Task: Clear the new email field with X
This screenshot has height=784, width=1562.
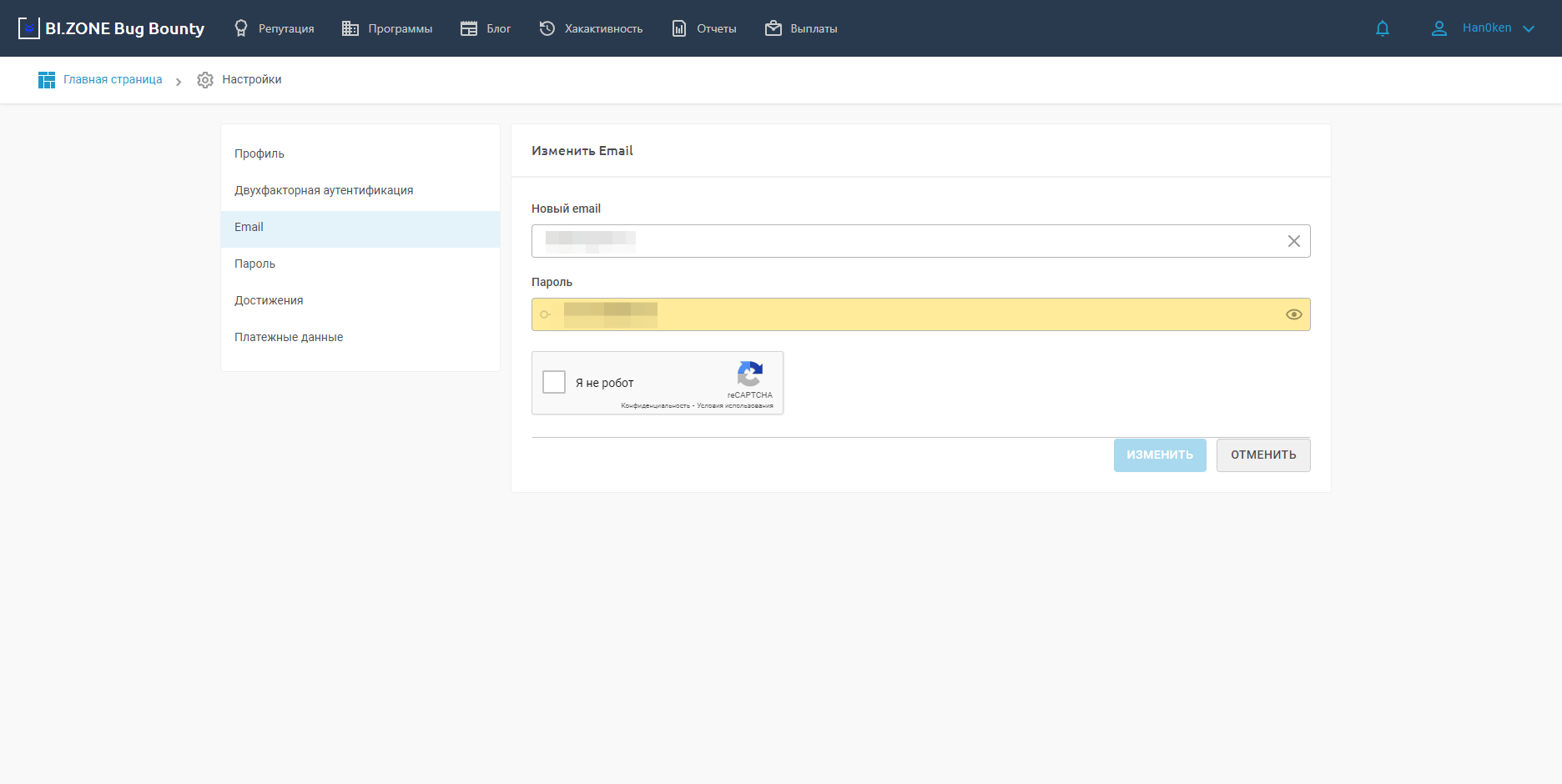Action: (1293, 241)
